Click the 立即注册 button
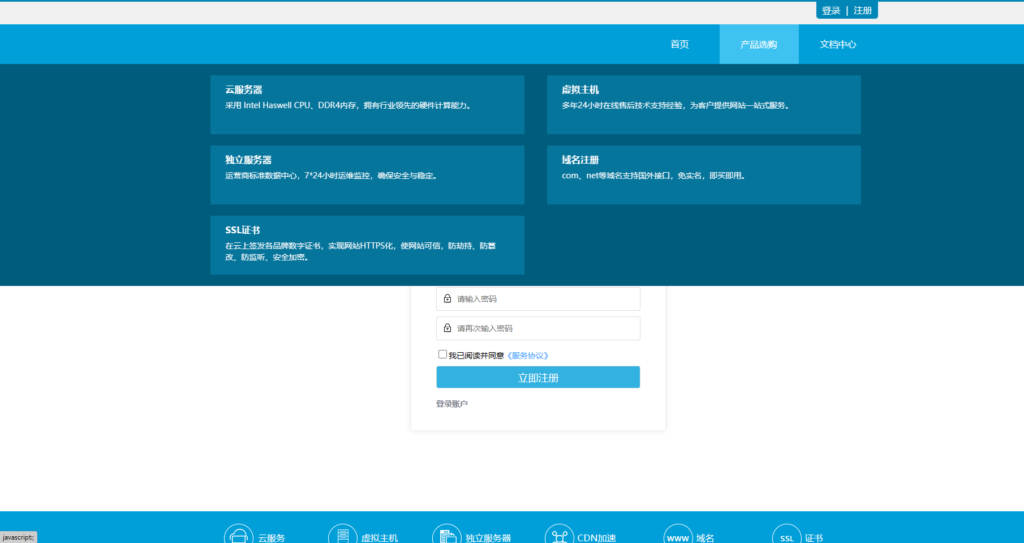 pyautogui.click(x=538, y=377)
